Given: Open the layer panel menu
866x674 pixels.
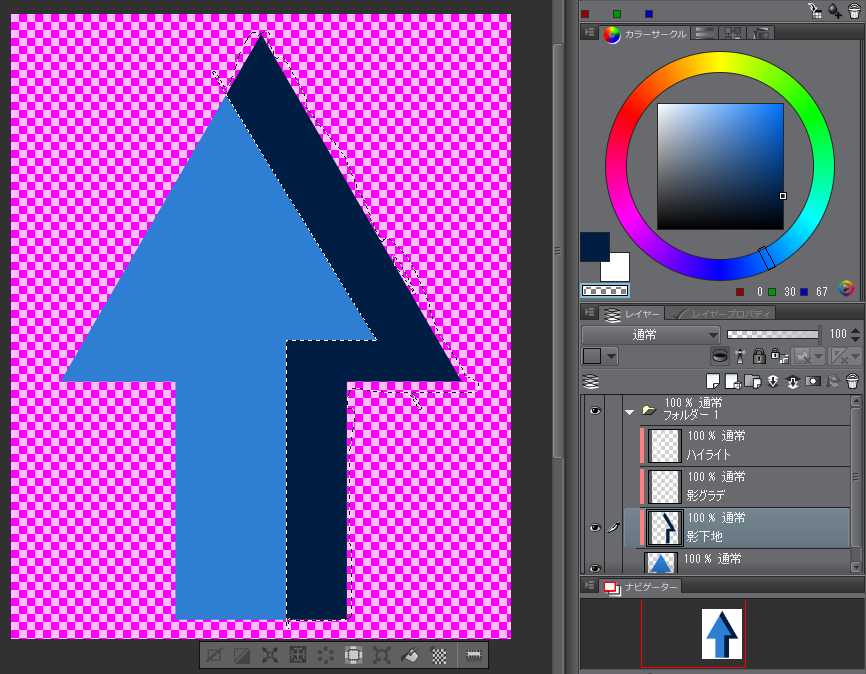Looking at the screenshot, I should tap(589, 313).
